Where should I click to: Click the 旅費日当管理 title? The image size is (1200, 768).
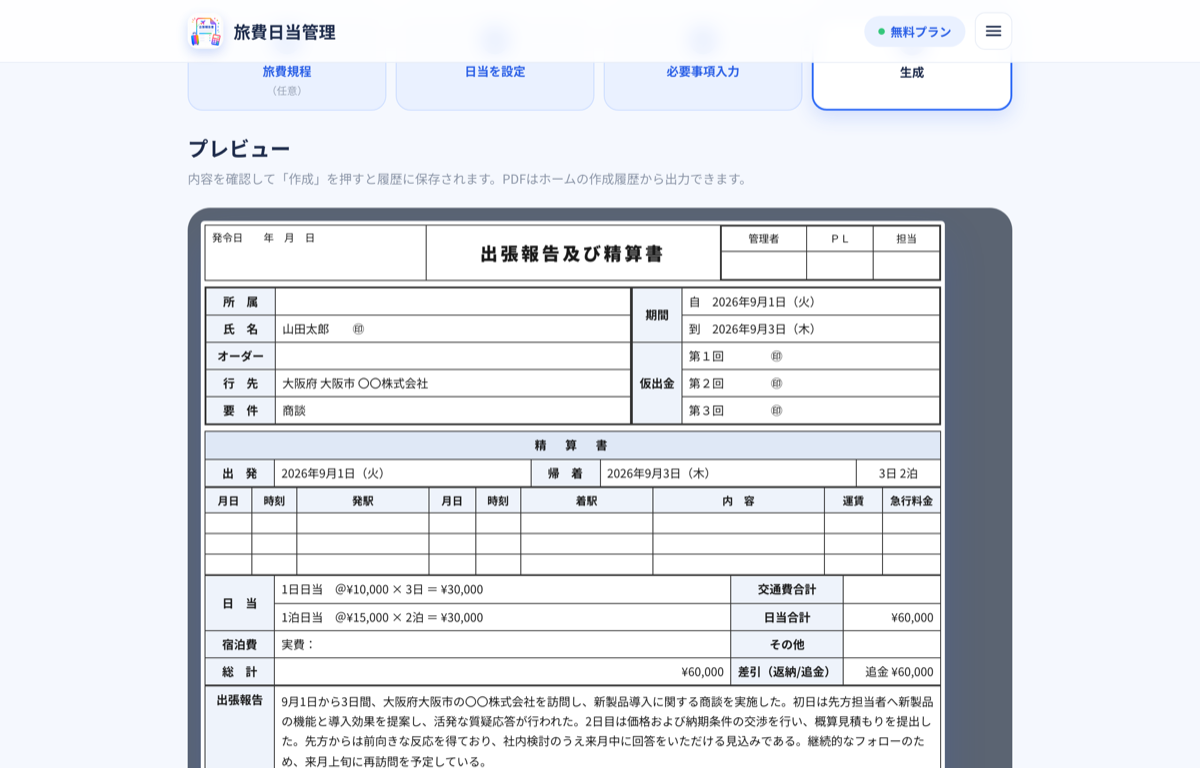click(284, 32)
